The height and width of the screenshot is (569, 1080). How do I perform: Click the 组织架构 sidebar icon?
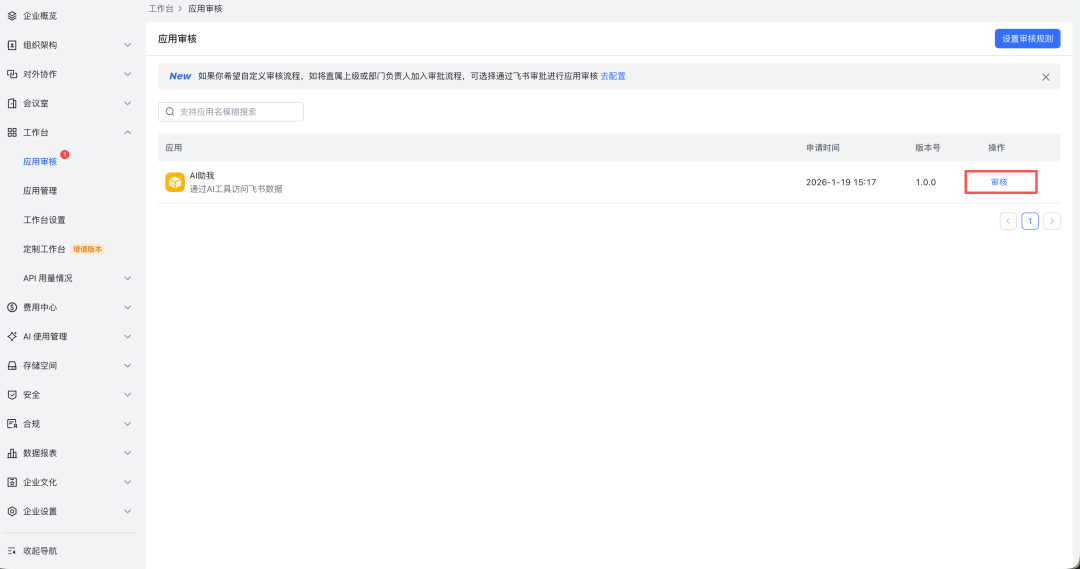click(12, 45)
